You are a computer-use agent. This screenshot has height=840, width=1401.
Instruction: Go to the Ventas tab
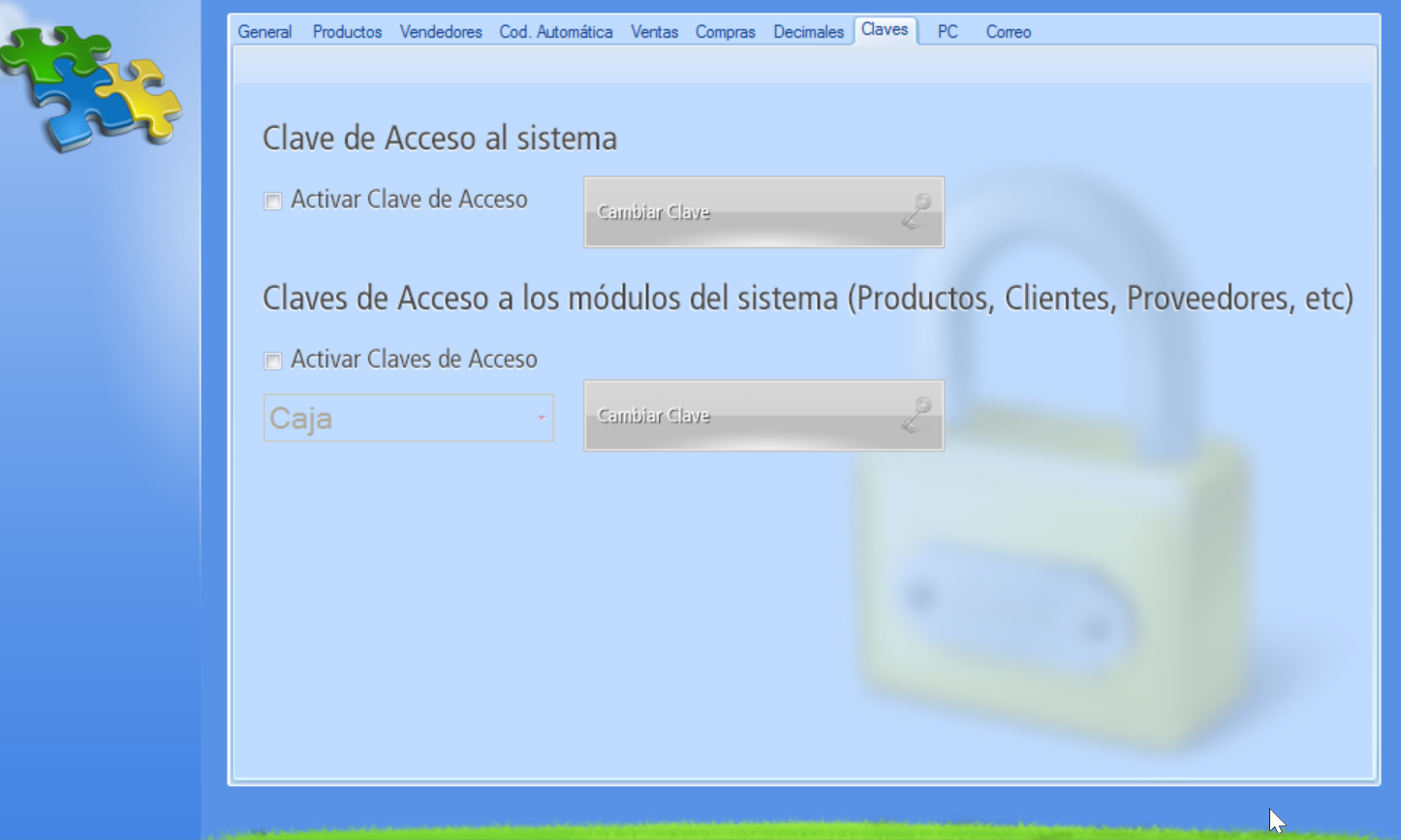[x=655, y=32]
